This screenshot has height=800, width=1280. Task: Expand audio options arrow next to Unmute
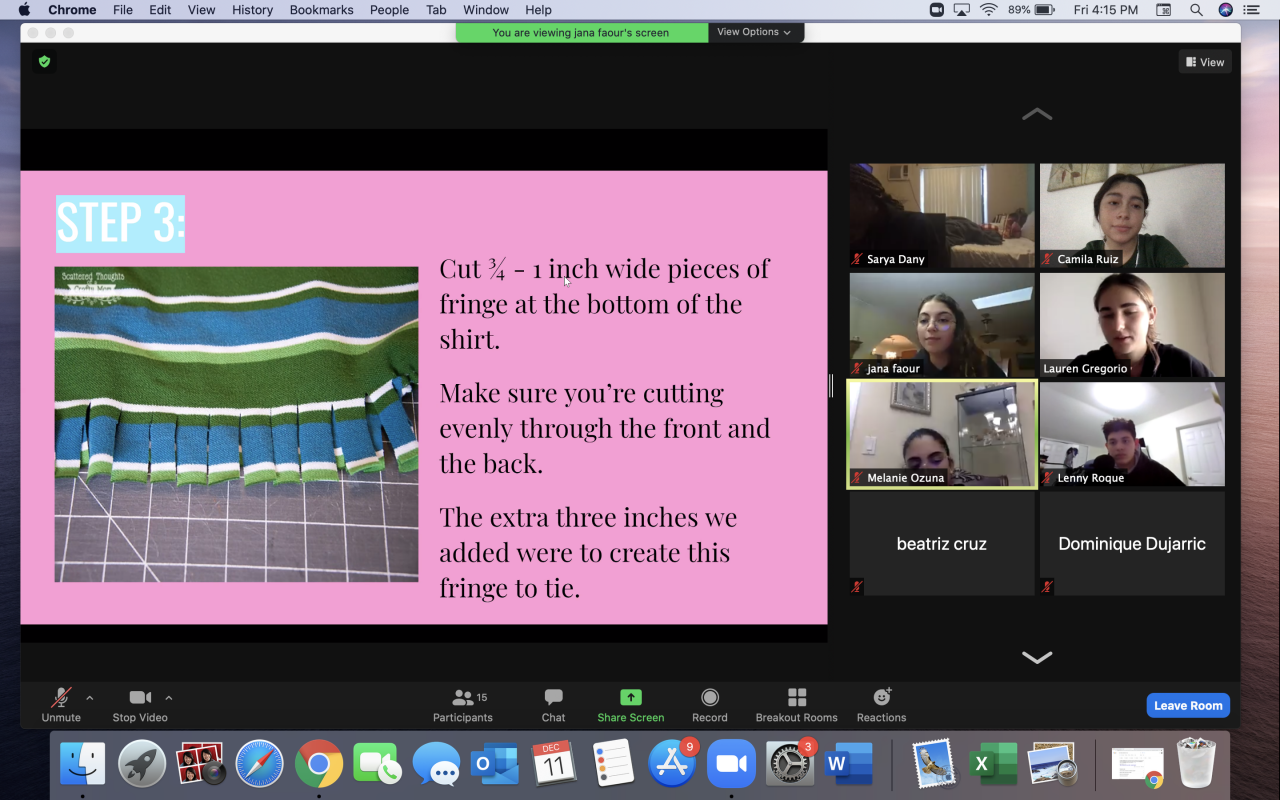click(90, 698)
